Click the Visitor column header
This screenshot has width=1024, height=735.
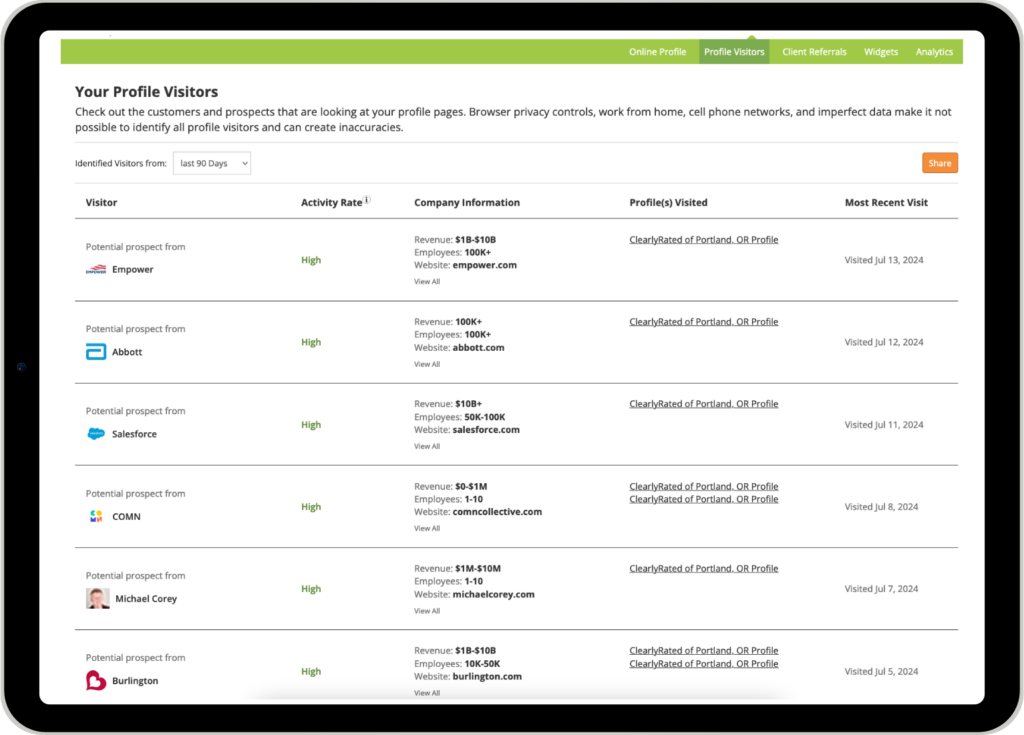(101, 203)
